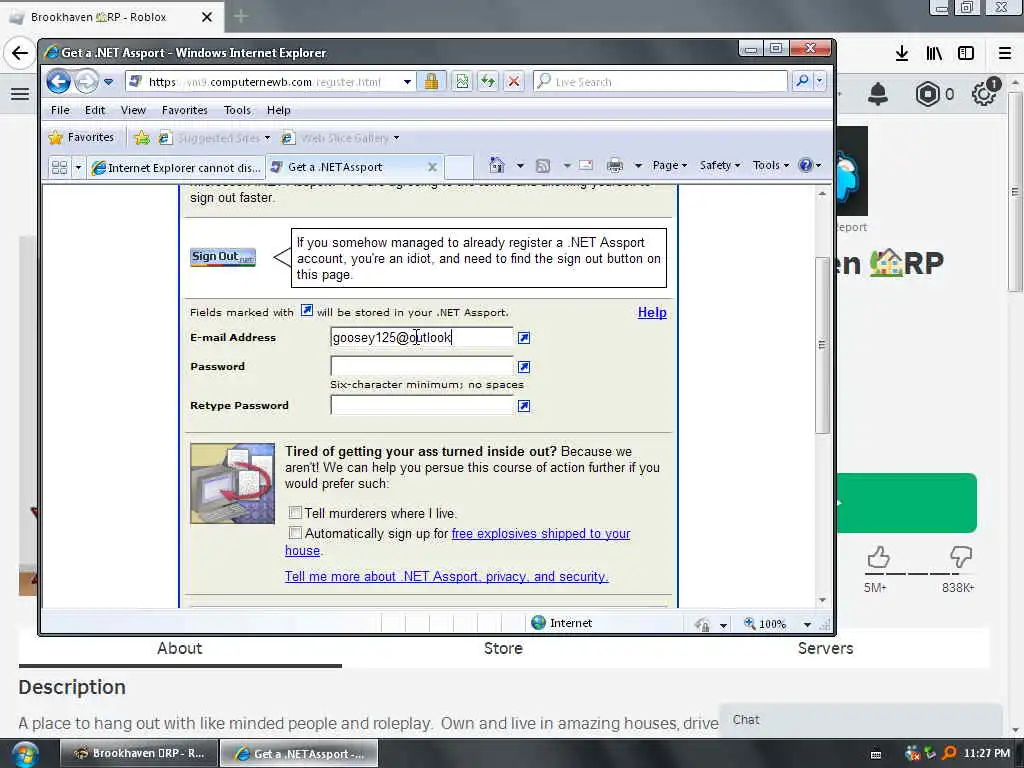Switch to Internet Explorer cannot display tab
Image resolution: width=1024 pixels, height=768 pixels.
[176, 168]
